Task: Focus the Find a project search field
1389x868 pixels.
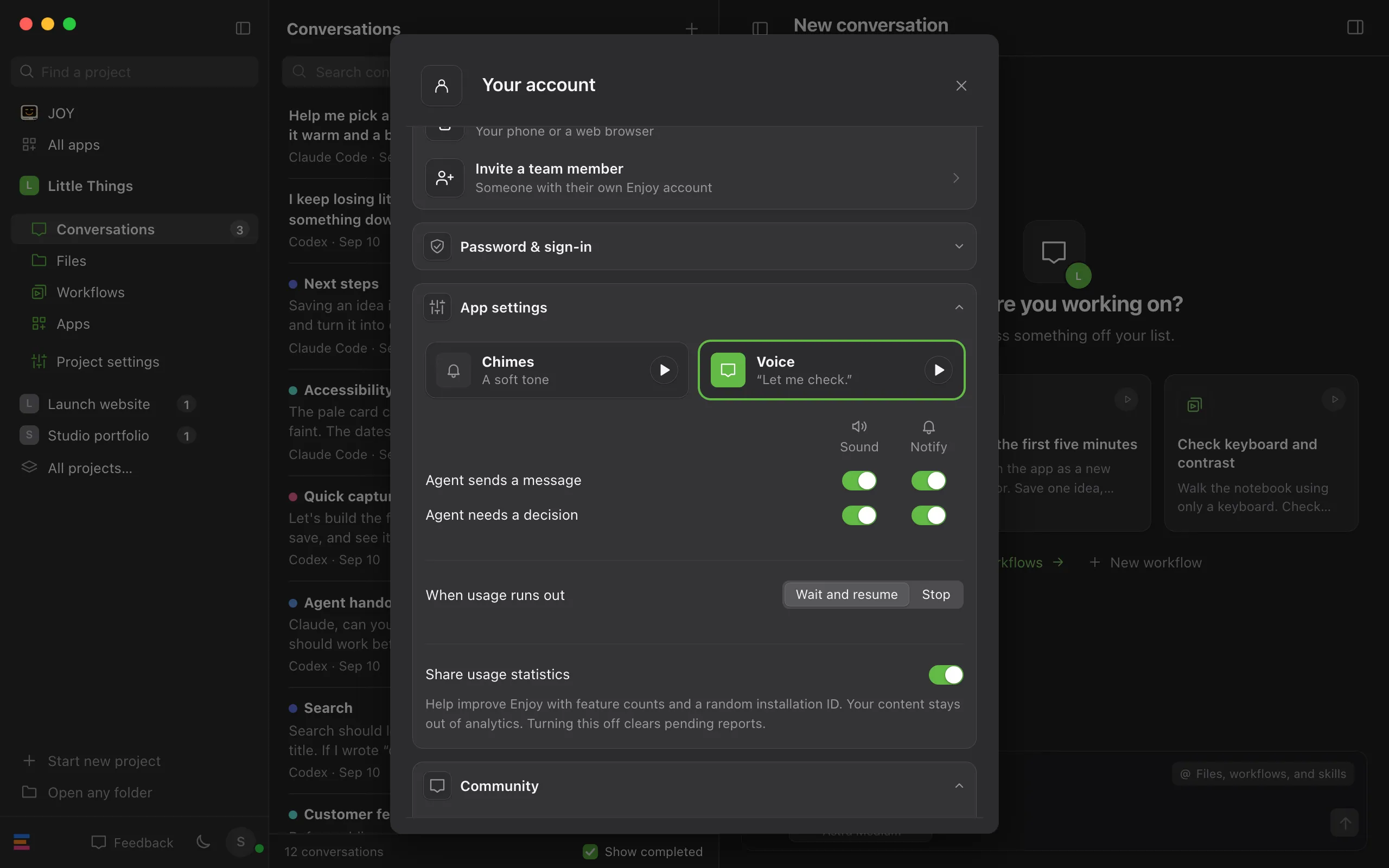Action: 135,72
